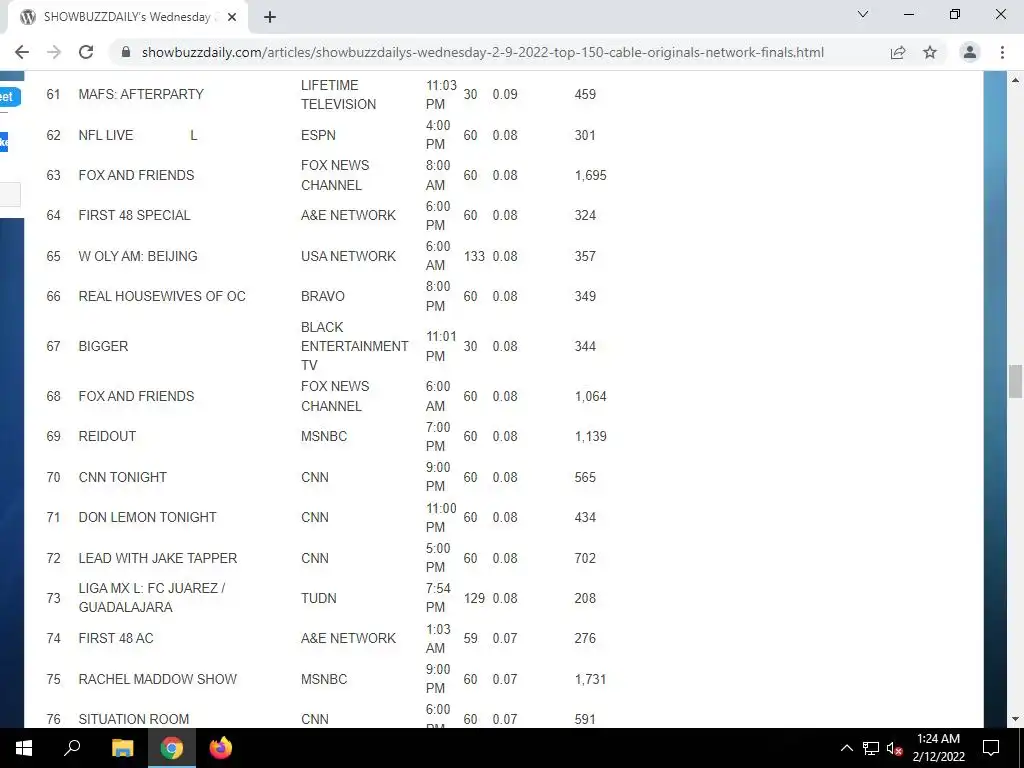Open the notification center icon
1024x768 pixels.
point(991,748)
